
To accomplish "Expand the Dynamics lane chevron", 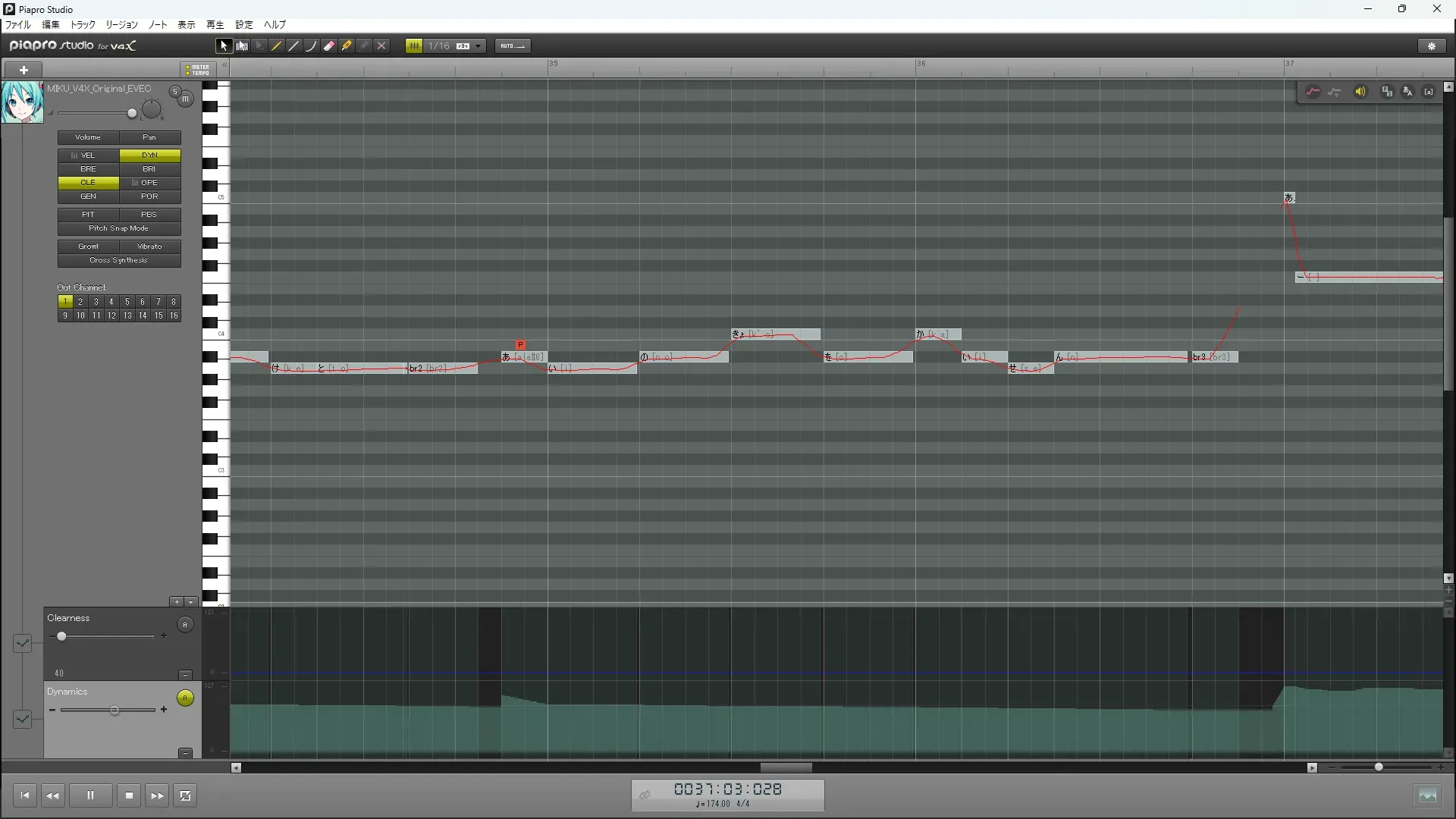I will pyautogui.click(x=23, y=718).
